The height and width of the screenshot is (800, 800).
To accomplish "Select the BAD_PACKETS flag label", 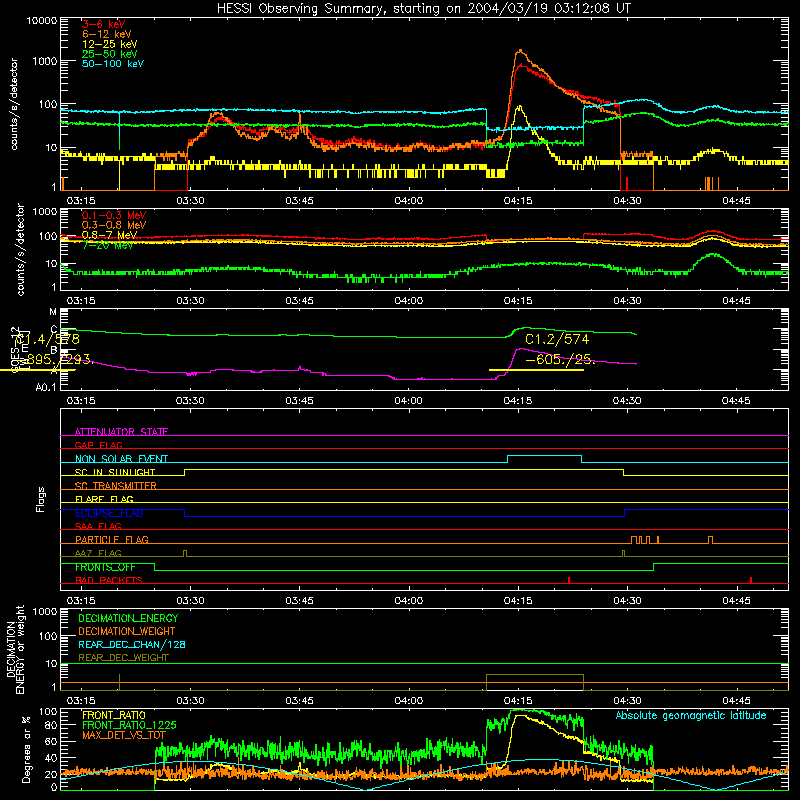I will click(109, 580).
